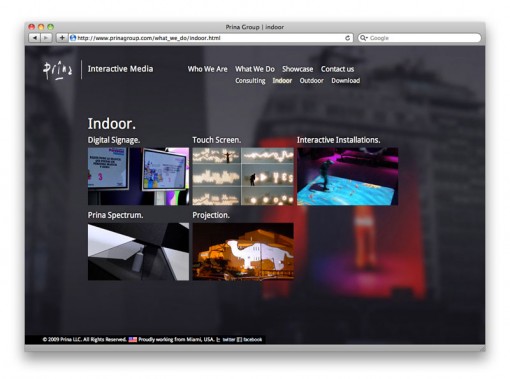510x379 pixels.
Task: Go to the Showcase page
Action: tap(297, 69)
